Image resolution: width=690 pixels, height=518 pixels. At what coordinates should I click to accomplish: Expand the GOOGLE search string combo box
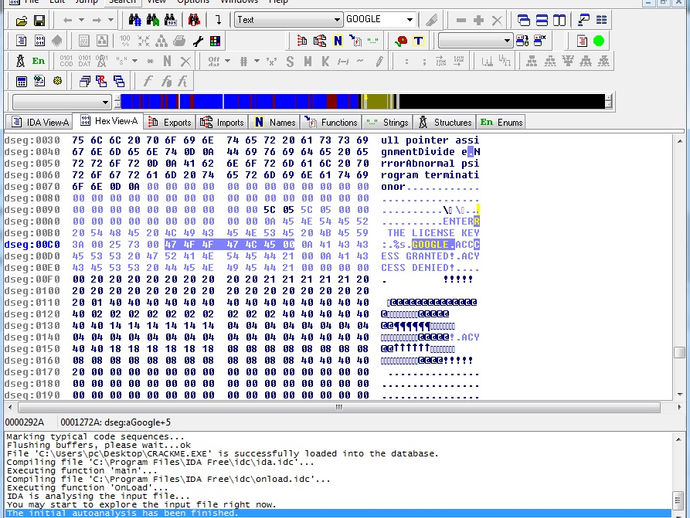click(x=410, y=20)
